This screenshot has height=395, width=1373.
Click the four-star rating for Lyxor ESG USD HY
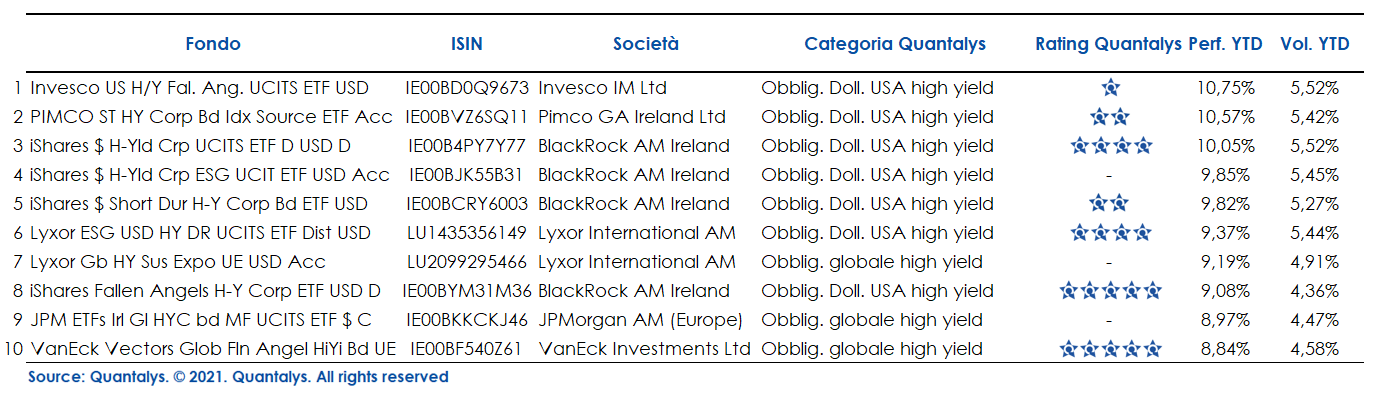click(x=1110, y=233)
